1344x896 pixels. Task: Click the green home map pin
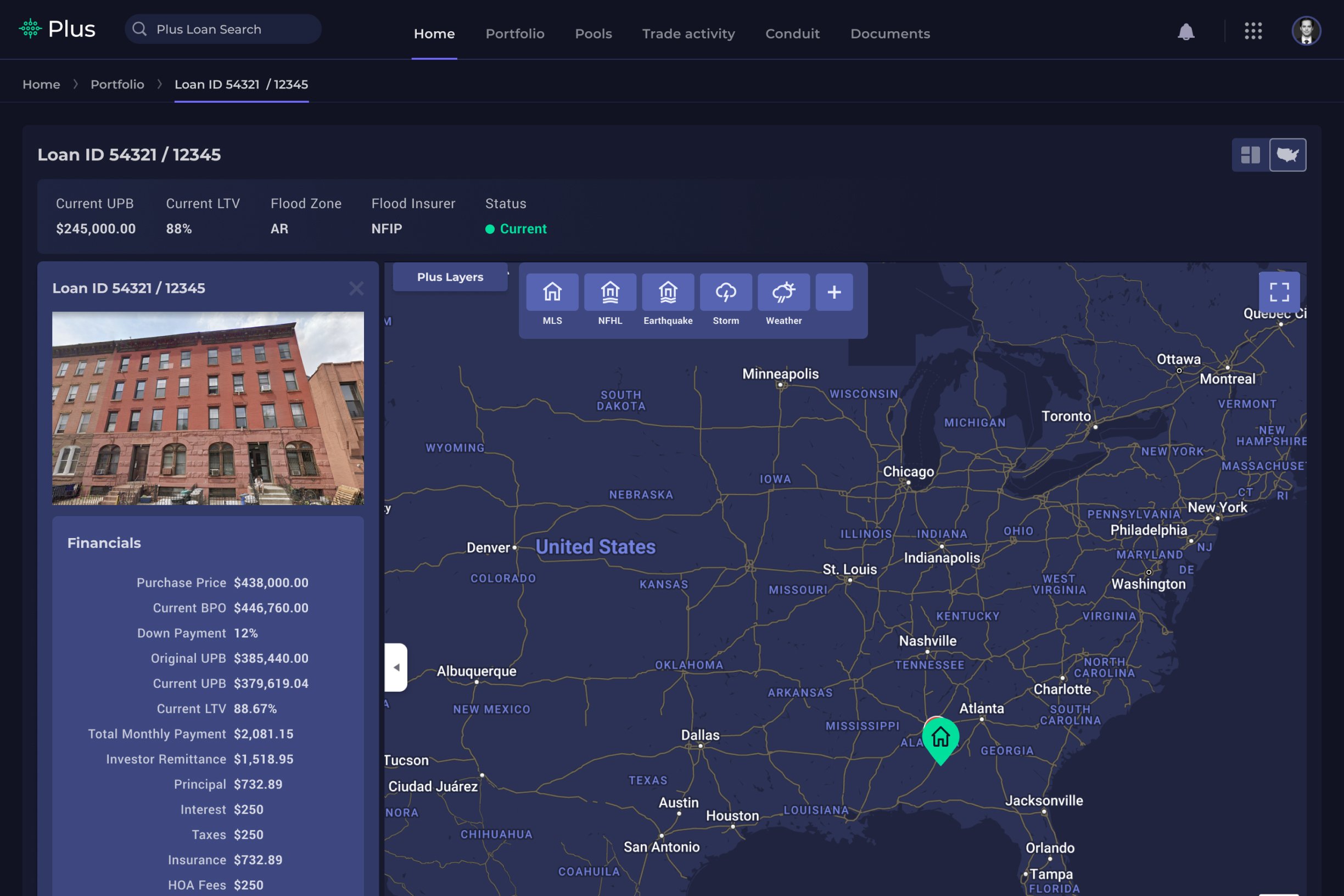click(x=940, y=738)
